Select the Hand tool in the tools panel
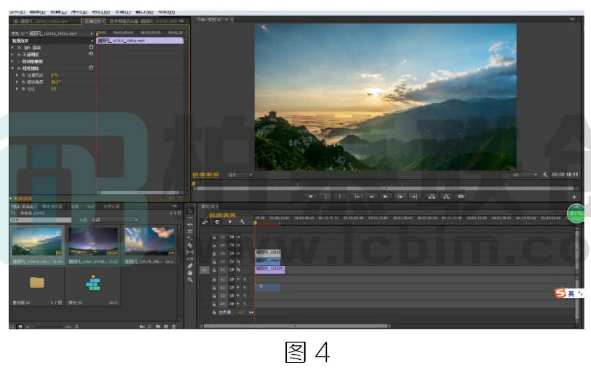The width and height of the screenshot is (591, 374). pyautogui.click(x=190, y=273)
